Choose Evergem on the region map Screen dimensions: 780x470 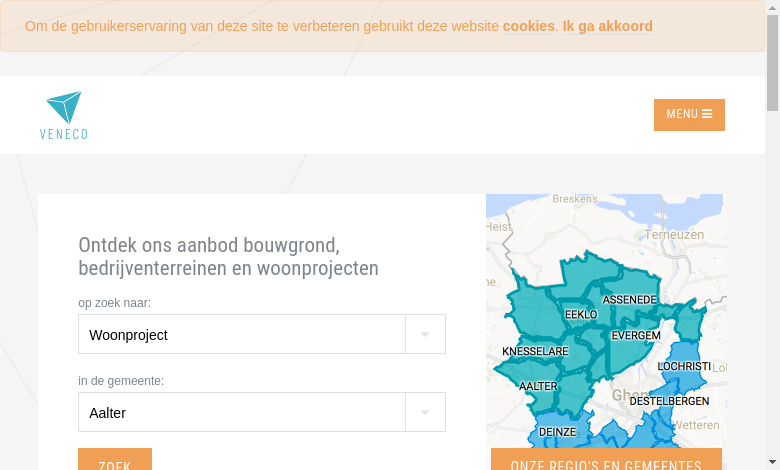pyautogui.click(x=636, y=336)
